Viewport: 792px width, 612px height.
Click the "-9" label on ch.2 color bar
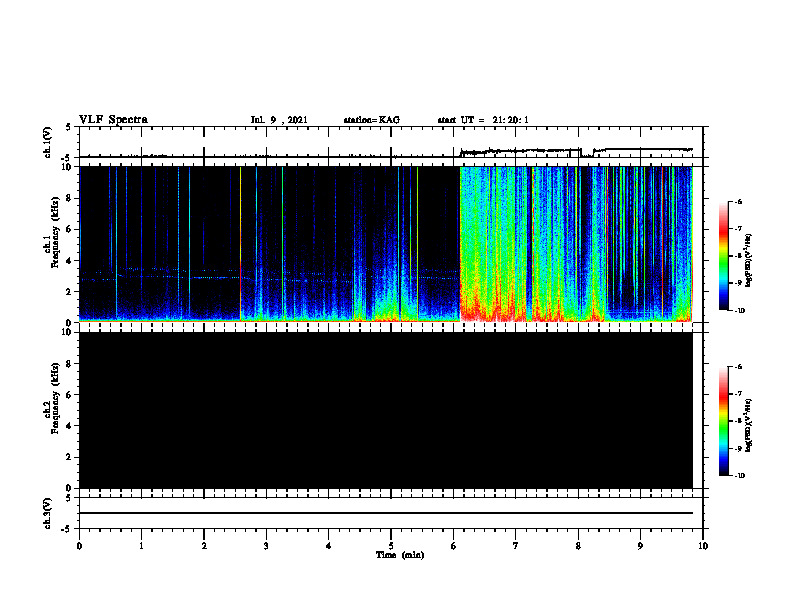738,448
